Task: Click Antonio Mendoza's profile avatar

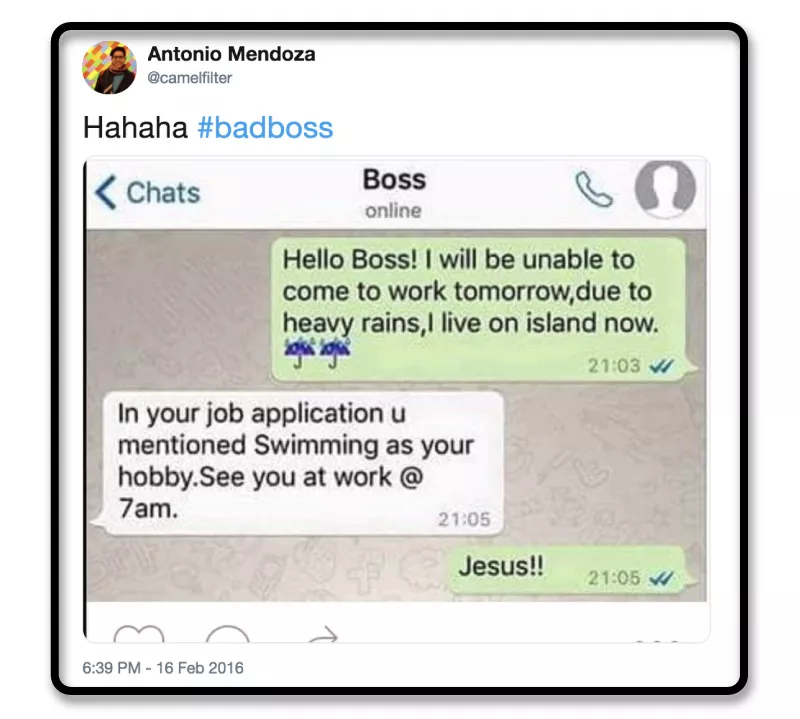Action: tap(109, 68)
